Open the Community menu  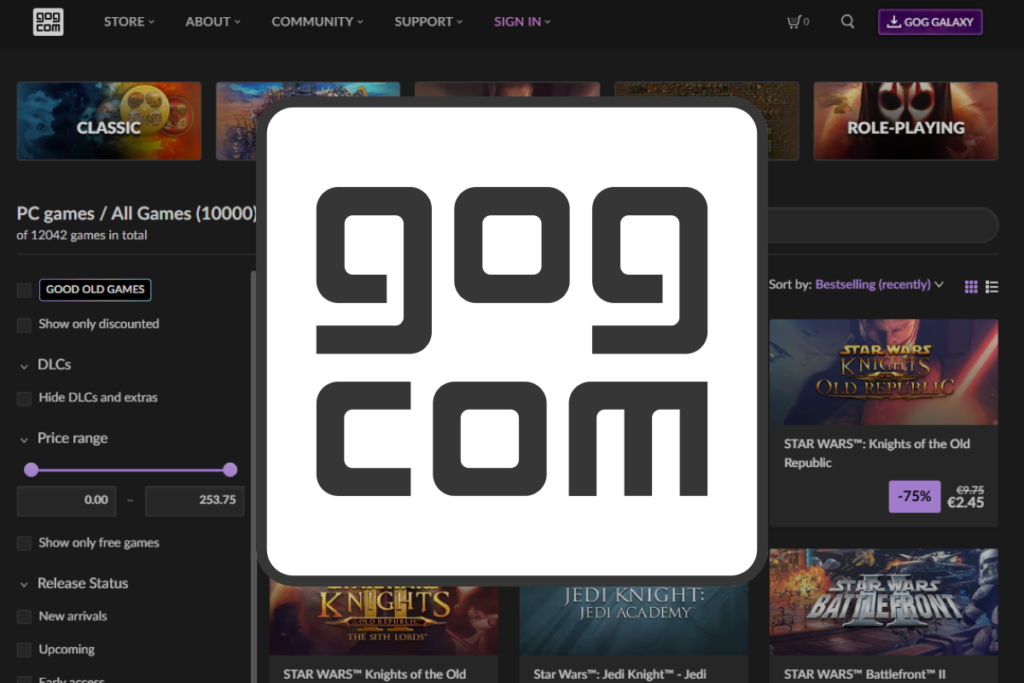tap(317, 22)
